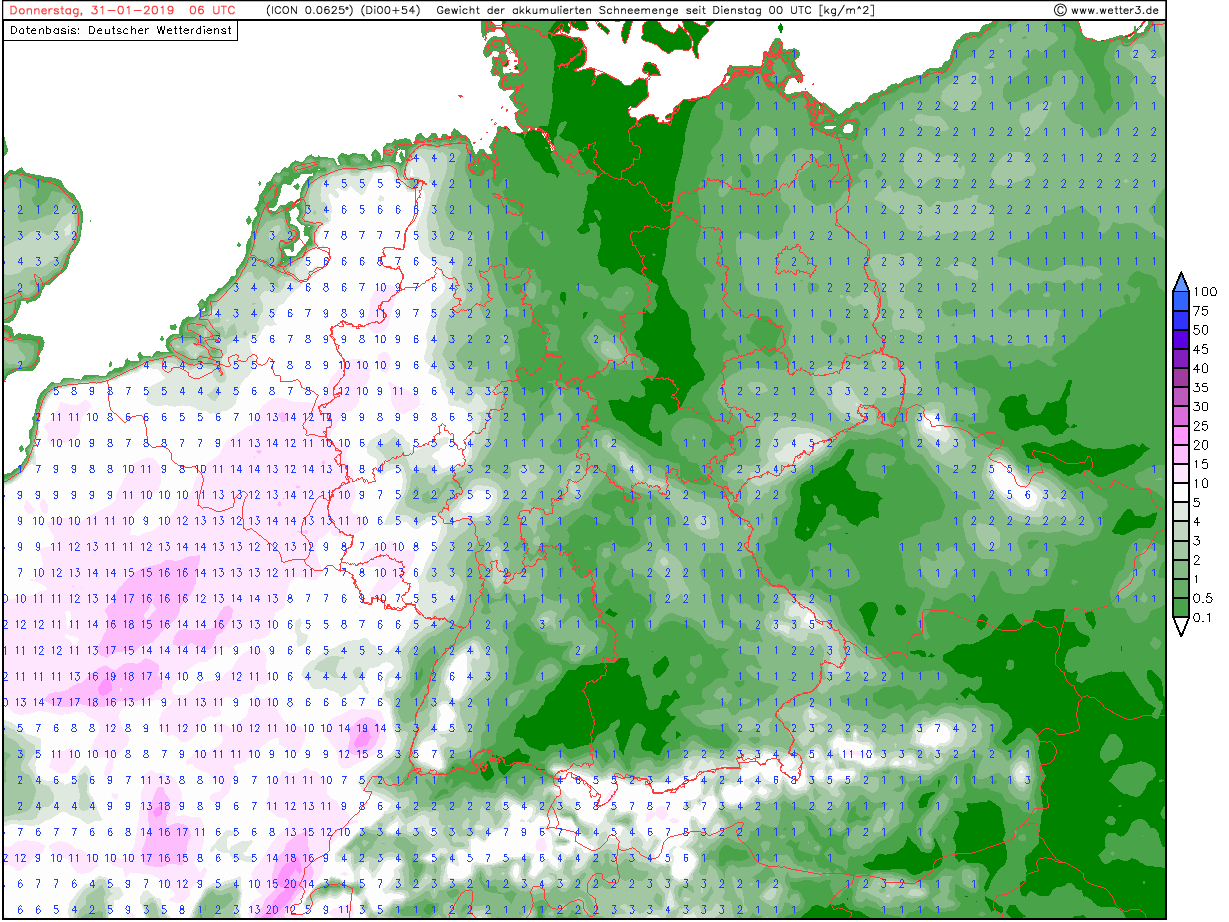Click legend value label '75'
Screen dimensions: 1229x922
pyautogui.click(x=1201, y=311)
